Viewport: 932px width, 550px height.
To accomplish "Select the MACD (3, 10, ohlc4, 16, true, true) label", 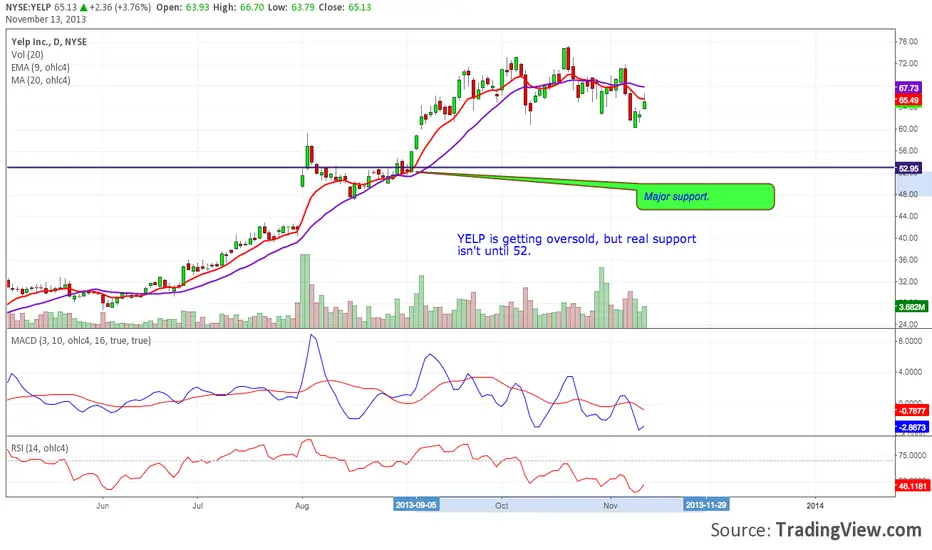I will click(x=81, y=341).
